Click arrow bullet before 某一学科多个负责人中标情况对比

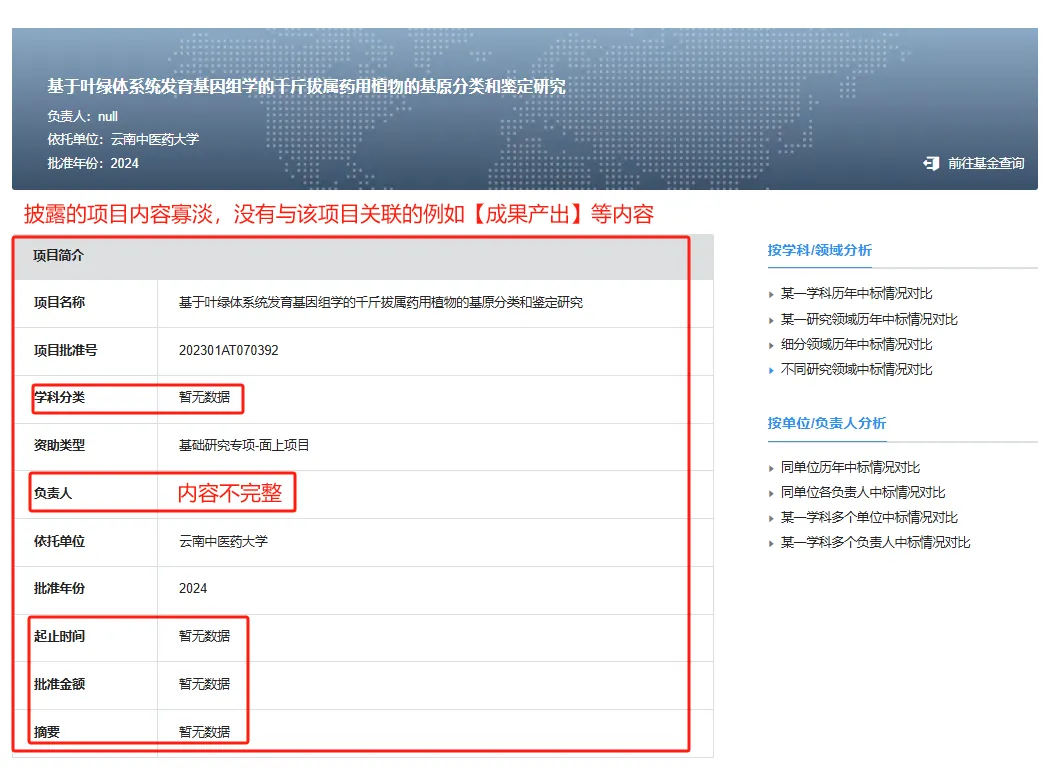(771, 543)
